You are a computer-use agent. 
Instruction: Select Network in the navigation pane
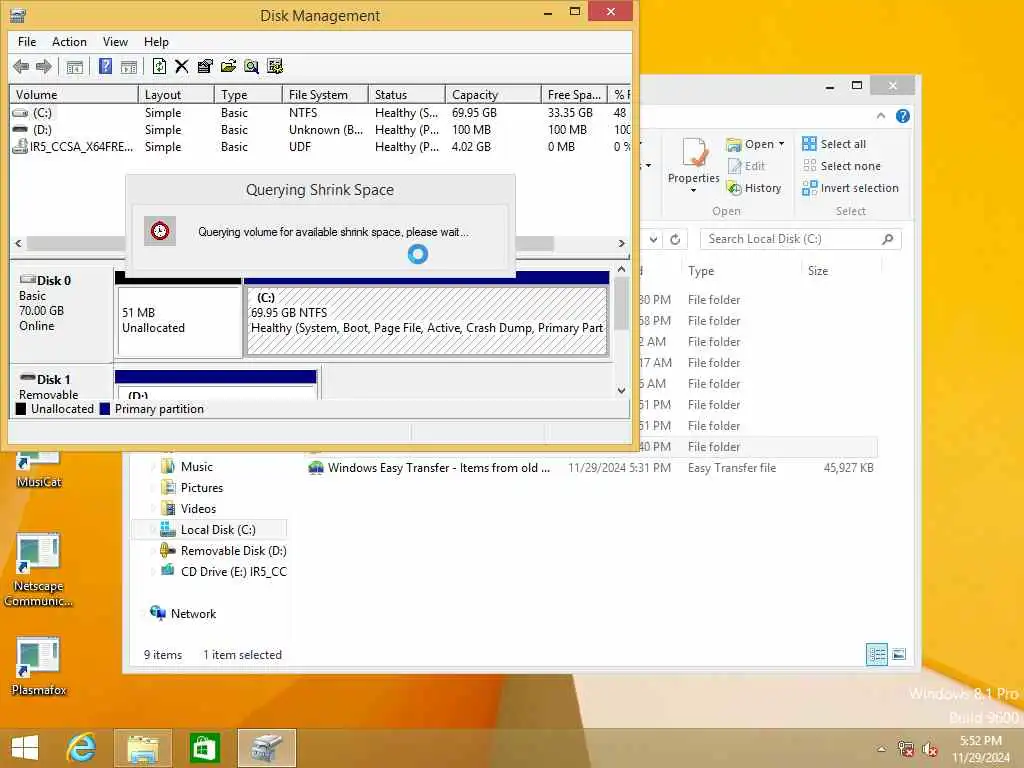pyautogui.click(x=193, y=614)
